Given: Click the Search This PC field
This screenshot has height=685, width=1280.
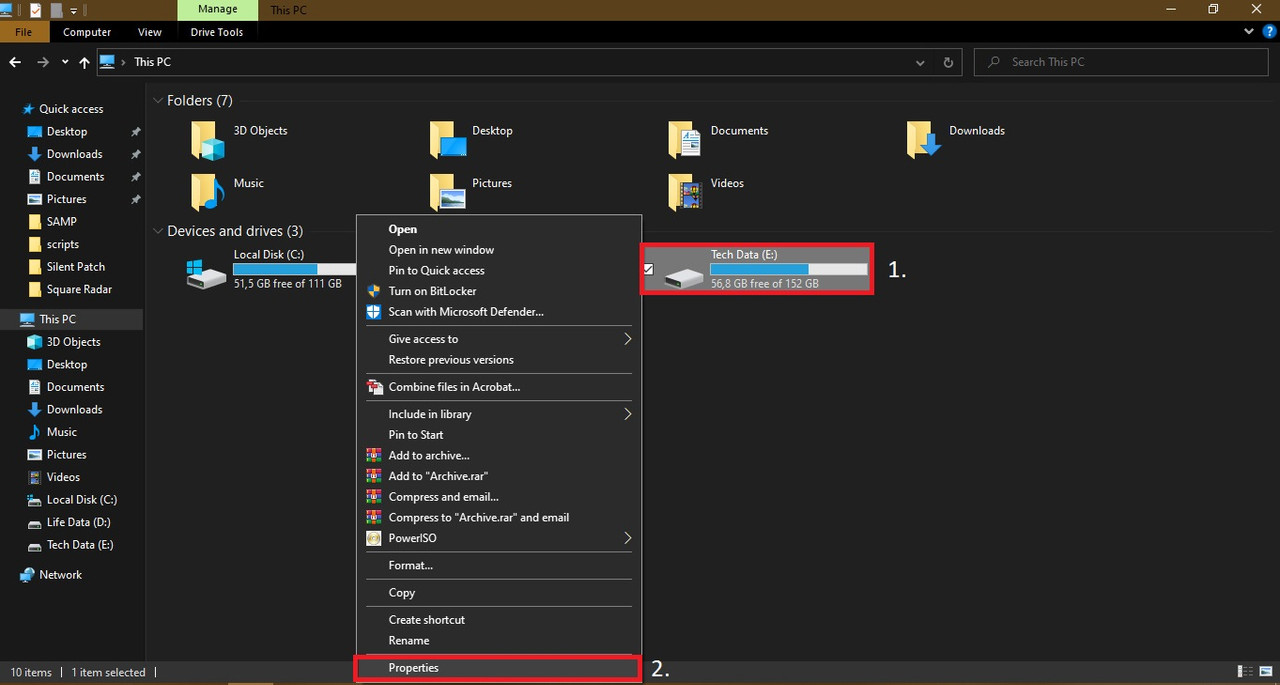Looking at the screenshot, I should [1121, 62].
